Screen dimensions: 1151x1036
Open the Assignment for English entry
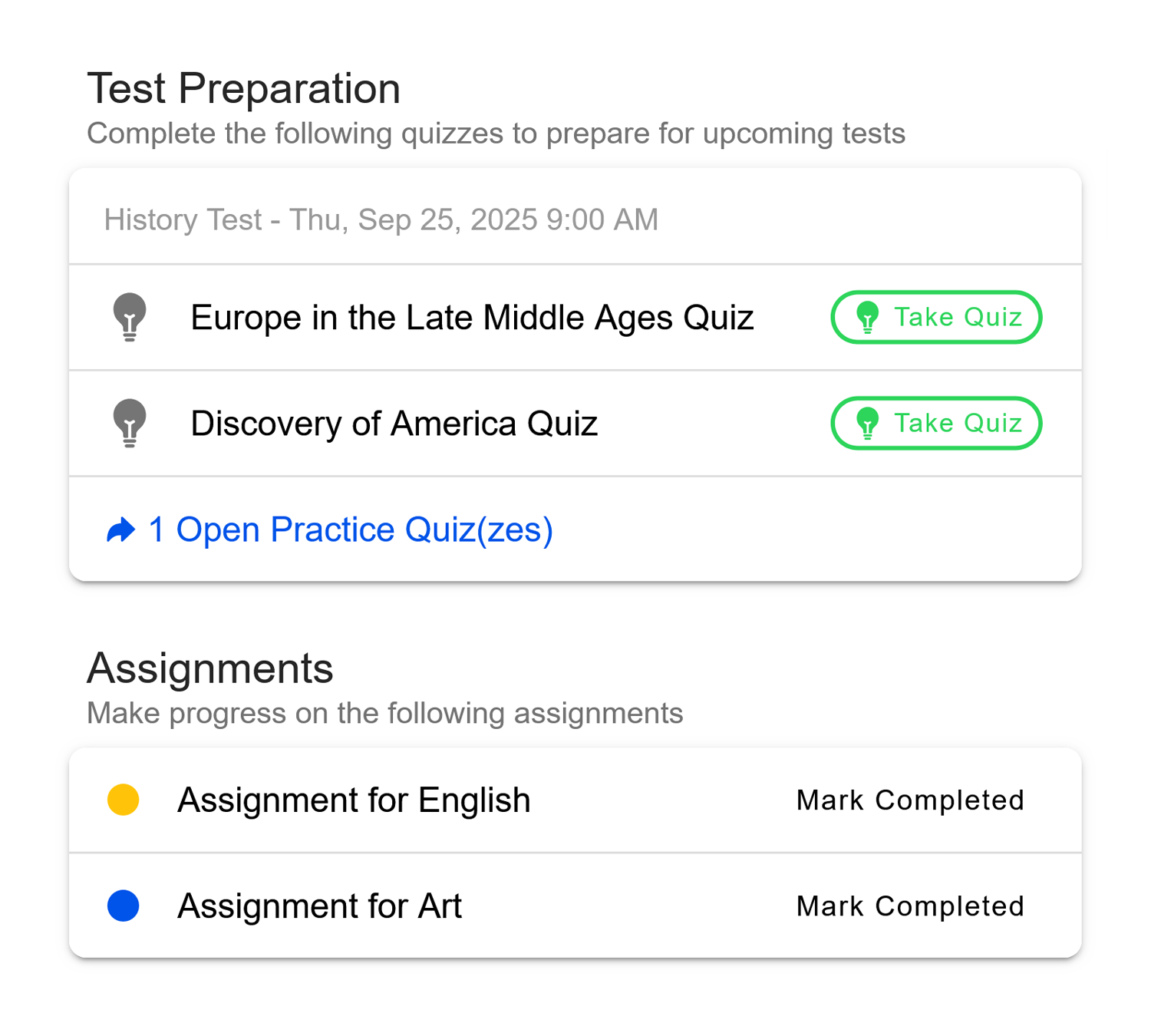pyautogui.click(x=354, y=800)
